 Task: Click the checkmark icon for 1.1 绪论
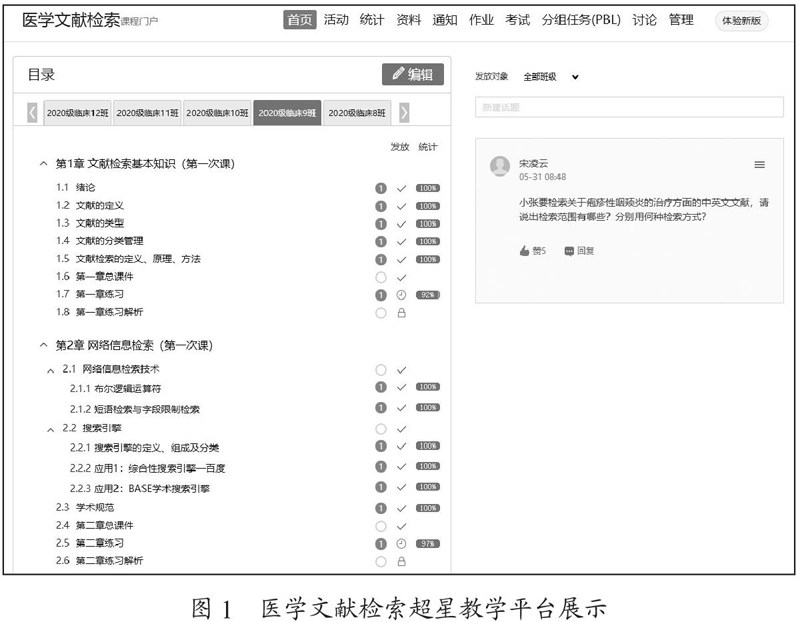[x=402, y=188]
